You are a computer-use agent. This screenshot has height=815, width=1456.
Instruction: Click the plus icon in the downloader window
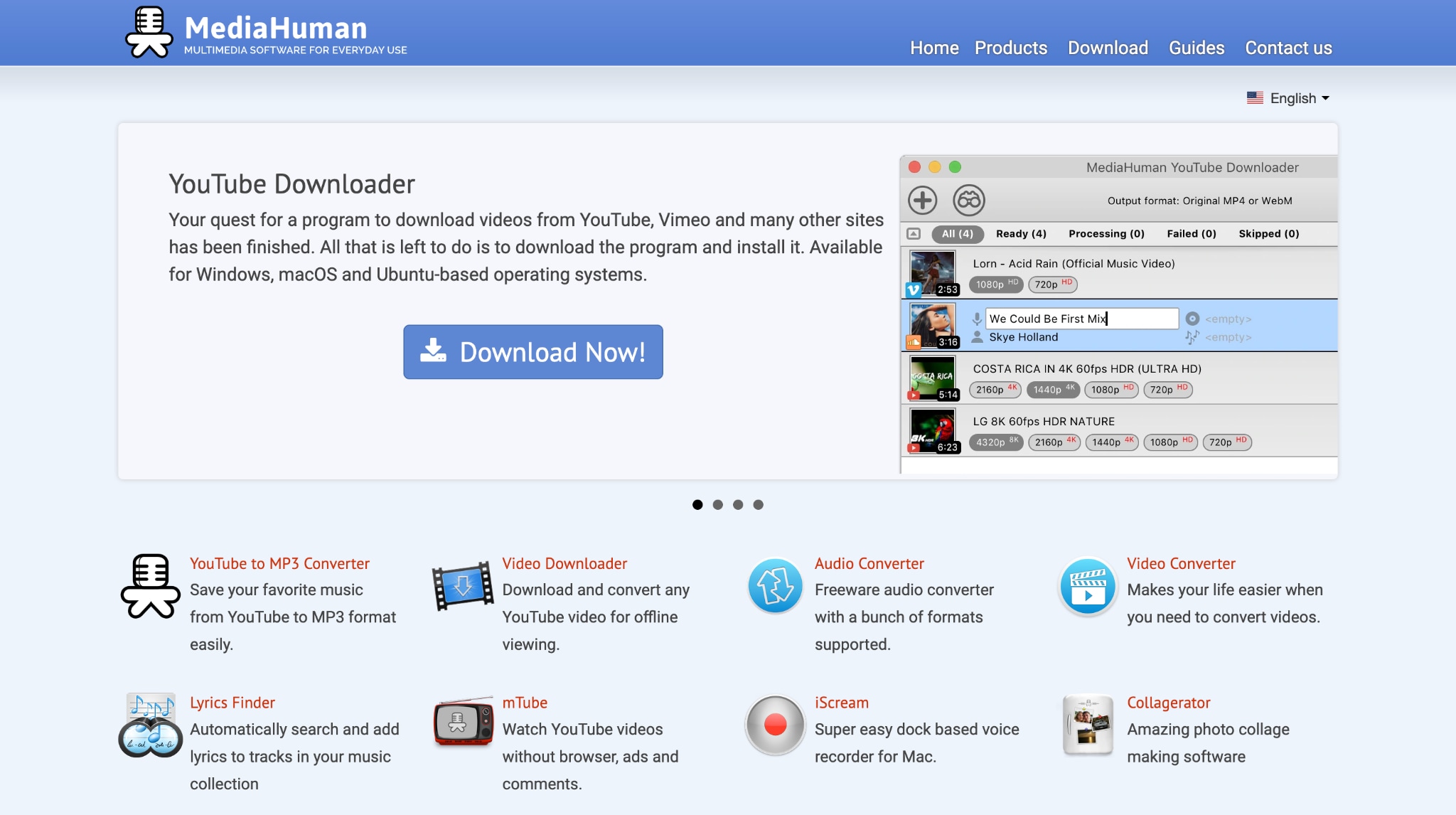(922, 201)
